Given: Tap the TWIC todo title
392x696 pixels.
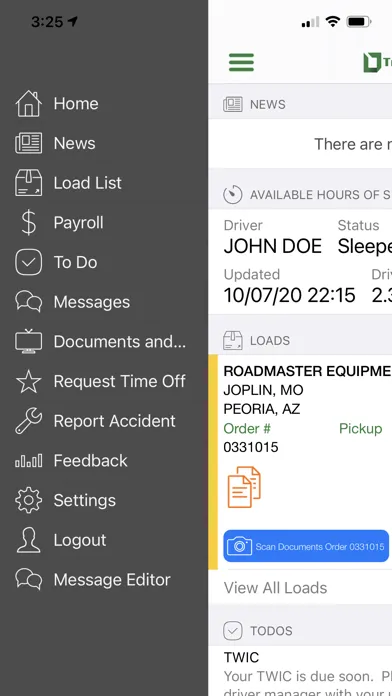Looking at the screenshot, I should [x=241, y=657].
